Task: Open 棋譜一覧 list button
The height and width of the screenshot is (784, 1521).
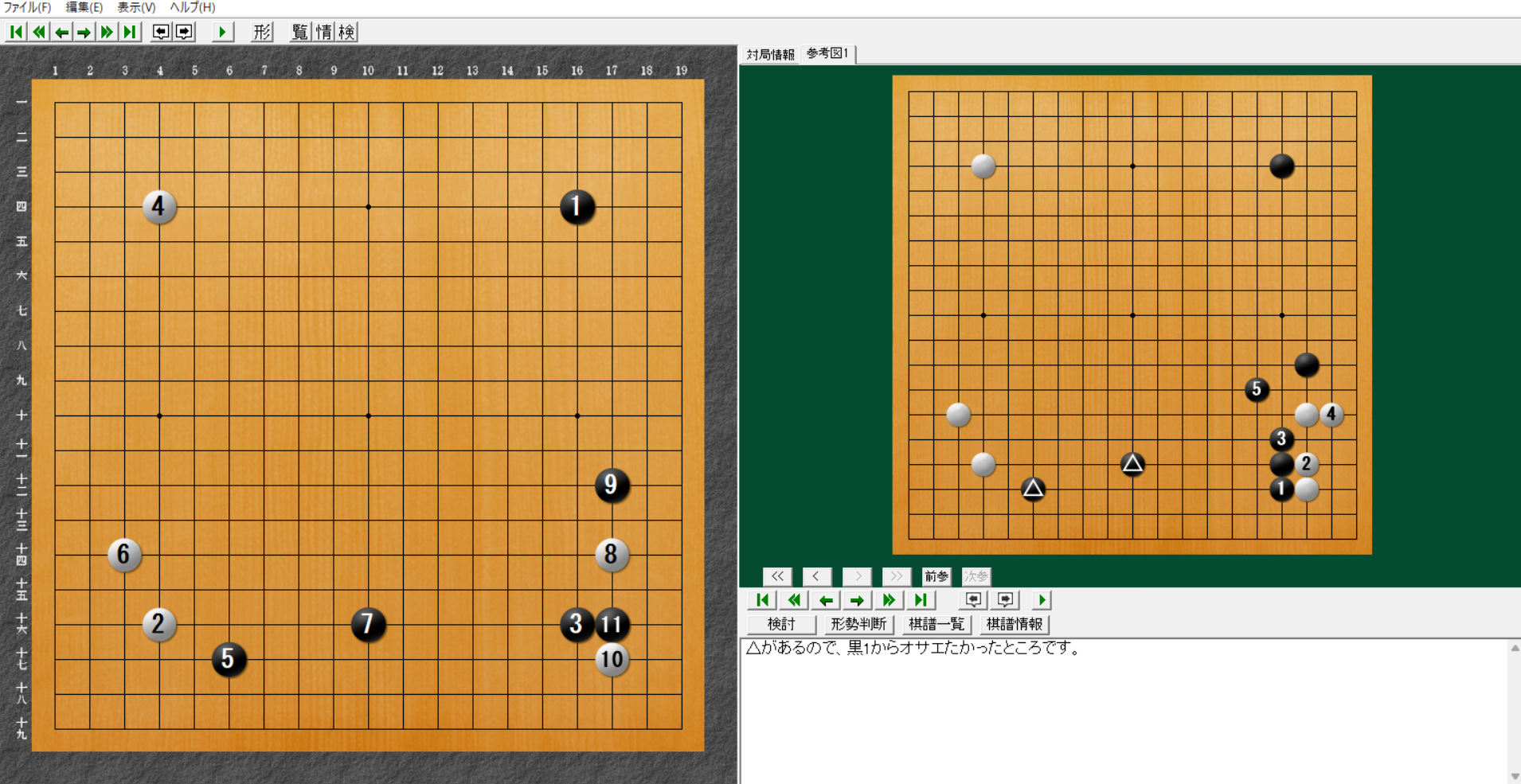Action: click(936, 624)
